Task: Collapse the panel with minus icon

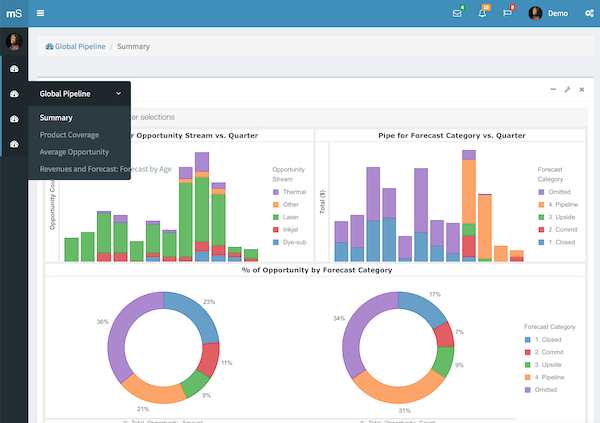Action: (x=553, y=89)
